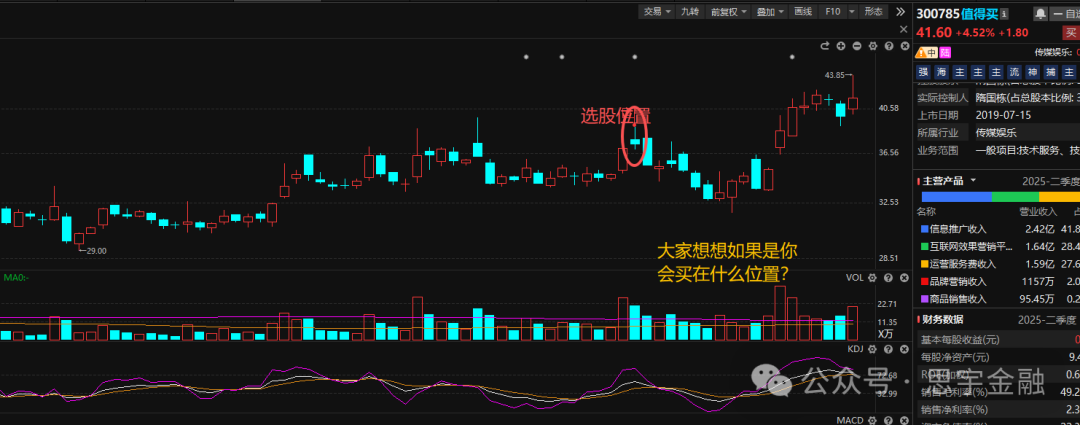Click the MA0 indicator label
This screenshot has height=425, width=1080.
[x=17, y=278]
